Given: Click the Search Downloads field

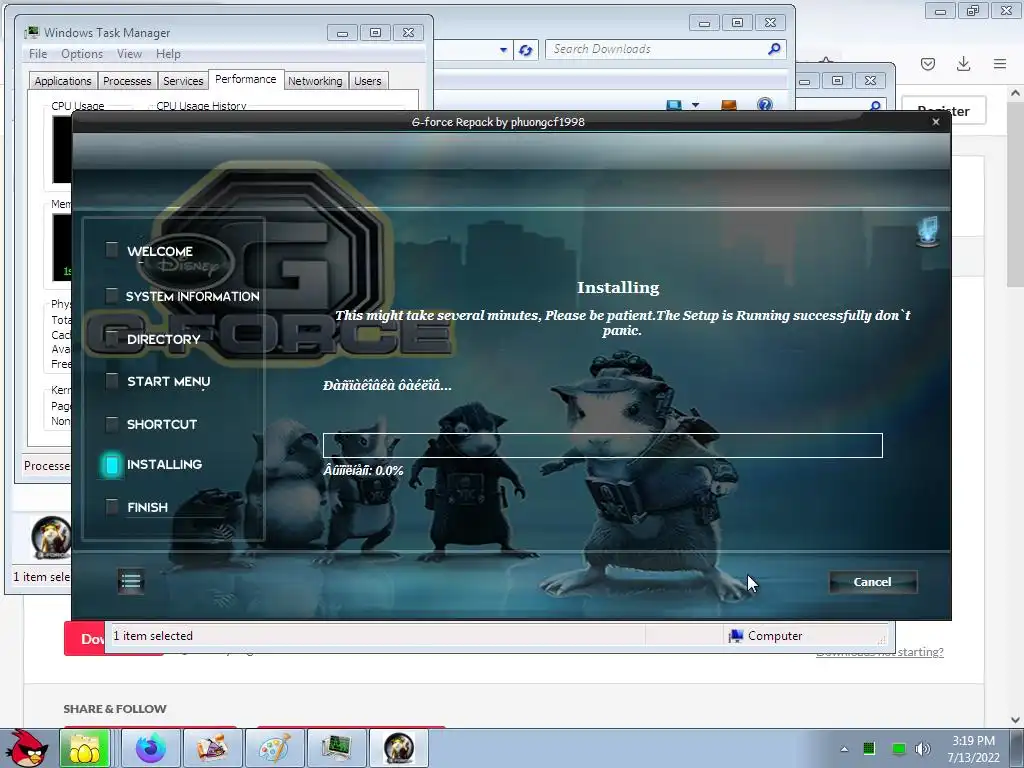Looking at the screenshot, I should point(656,49).
